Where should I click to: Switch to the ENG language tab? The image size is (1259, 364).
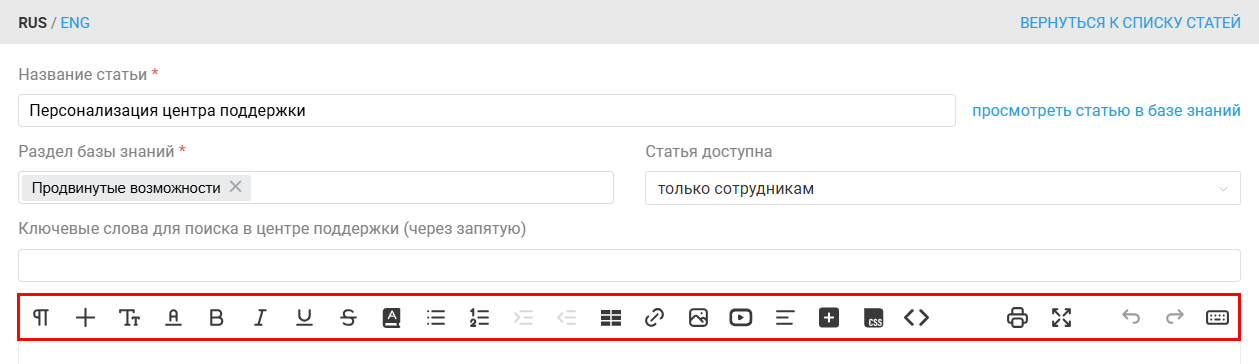click(75, 22)
